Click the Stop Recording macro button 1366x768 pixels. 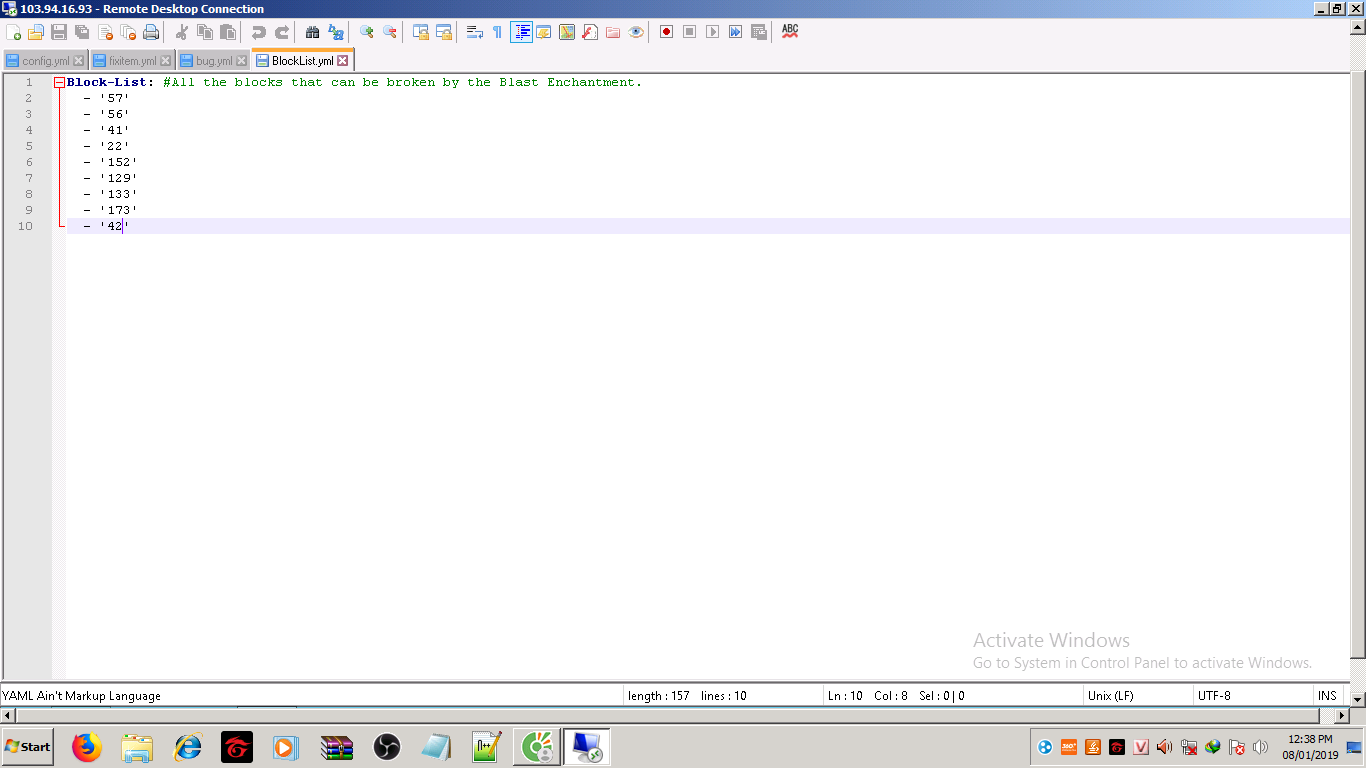pos(690,32)
